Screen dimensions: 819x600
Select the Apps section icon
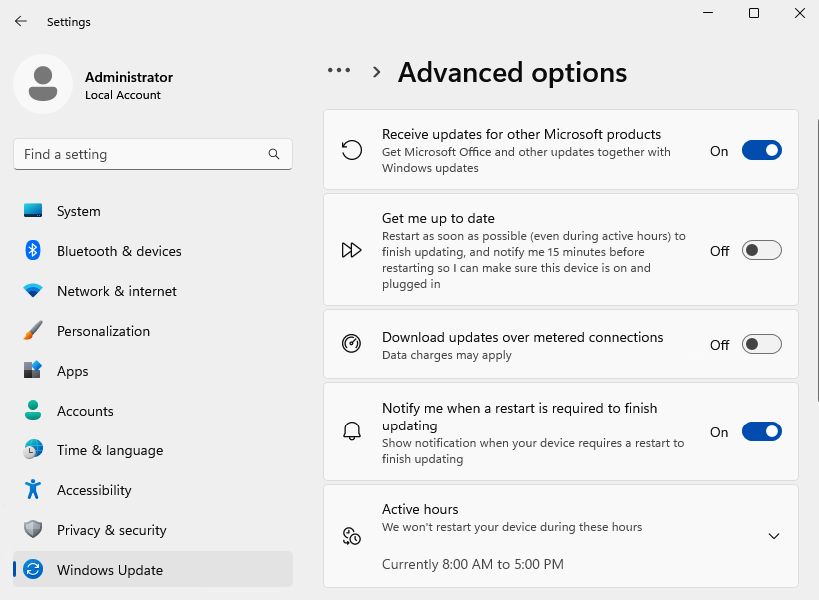pyautogui.click(x=32, y=371)
